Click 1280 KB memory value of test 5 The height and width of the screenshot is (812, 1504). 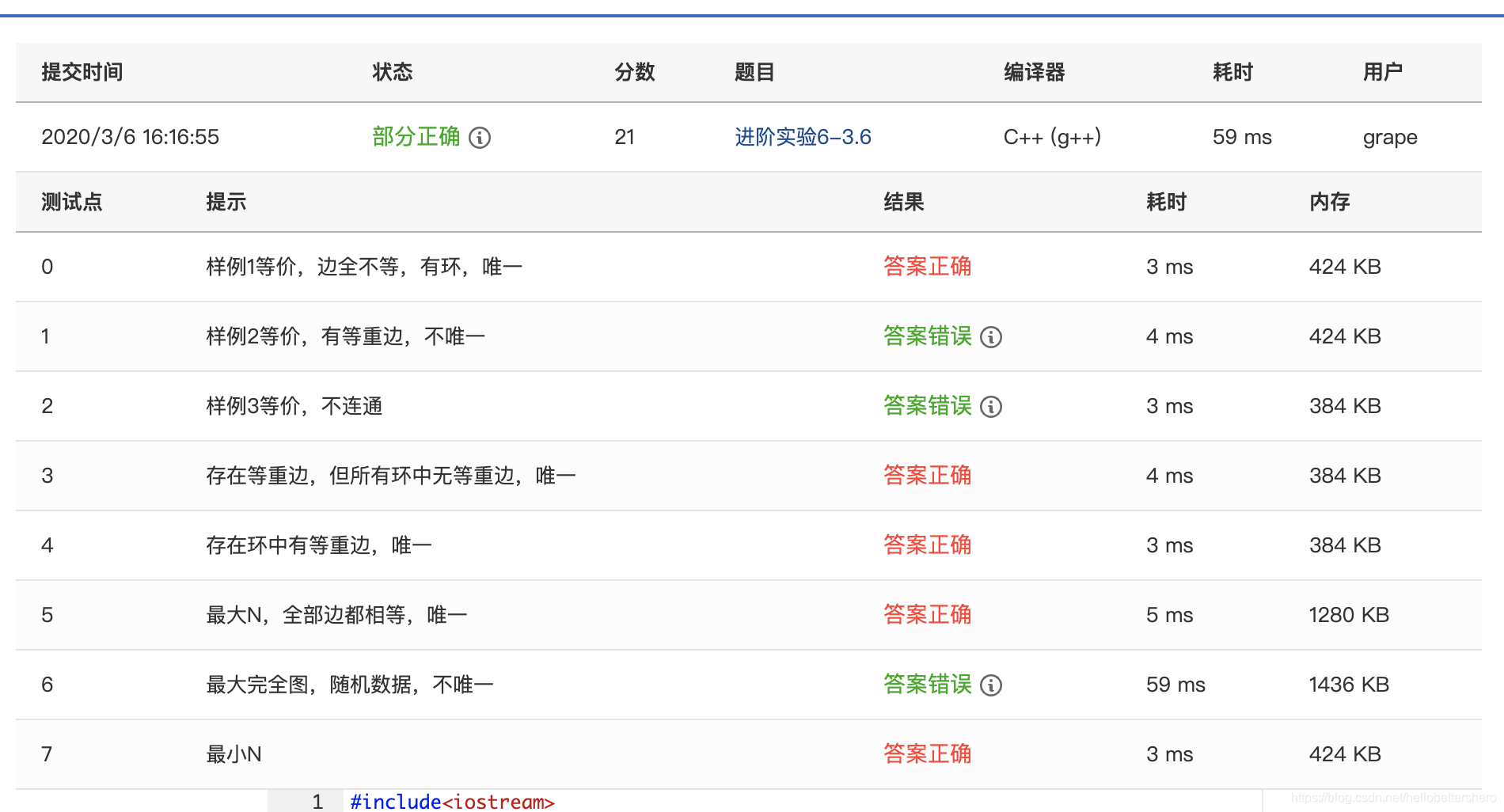coord(1349,615)
